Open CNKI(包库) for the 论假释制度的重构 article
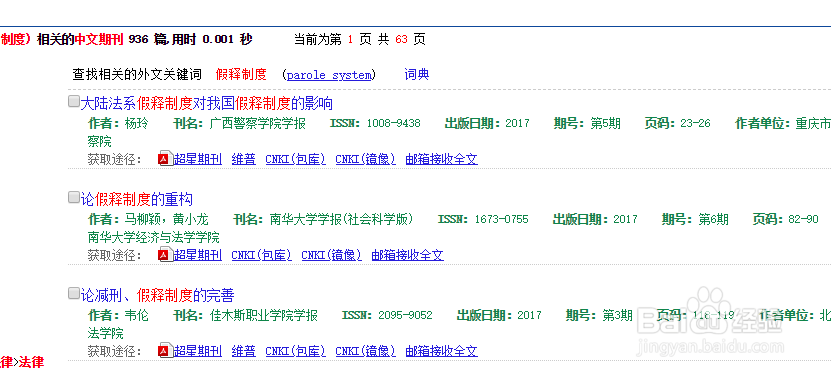The width and height of the screenshot is (831, 376). 262,255
